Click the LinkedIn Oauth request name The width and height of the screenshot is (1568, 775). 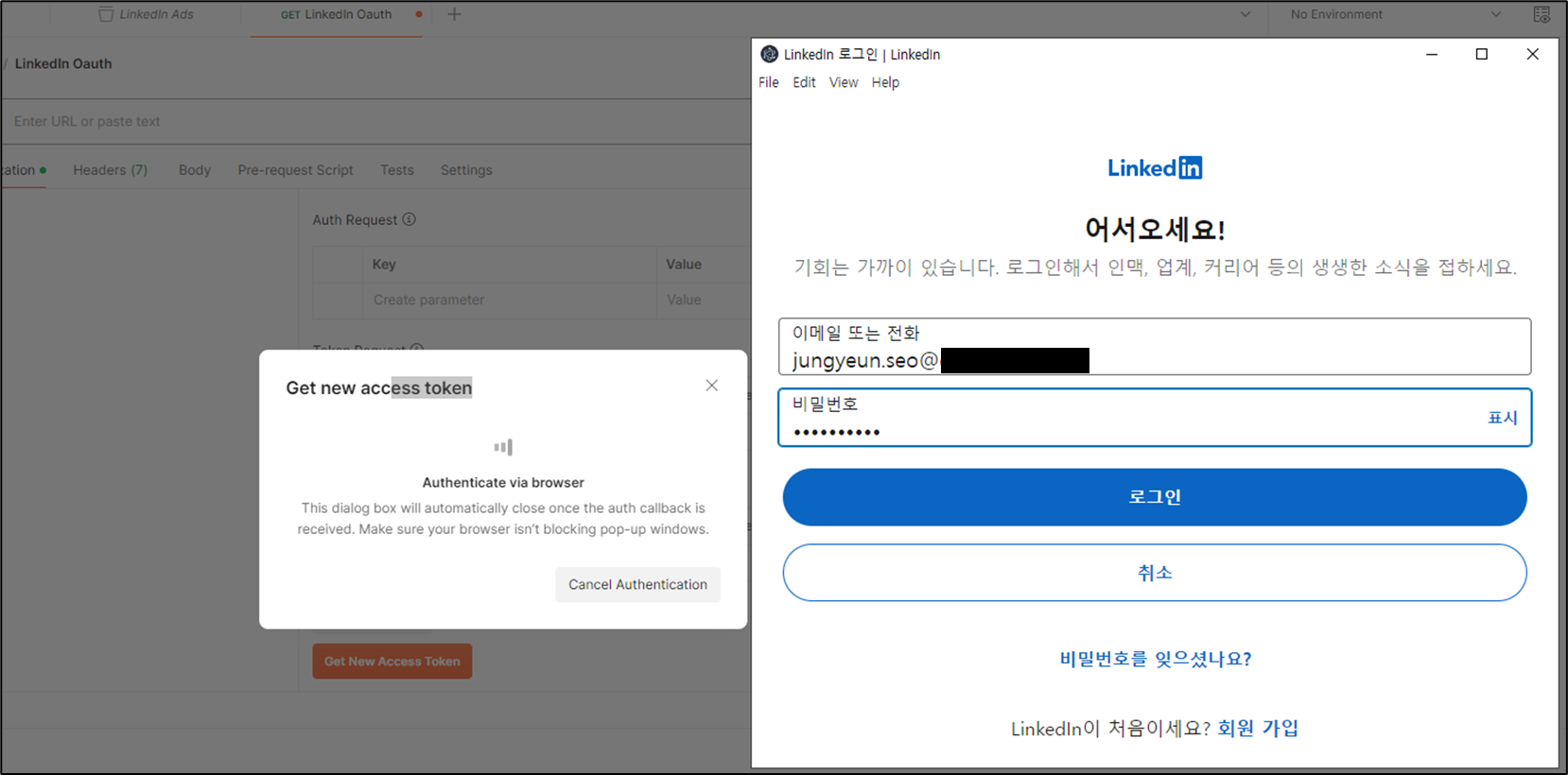click(x=63, y=63)
